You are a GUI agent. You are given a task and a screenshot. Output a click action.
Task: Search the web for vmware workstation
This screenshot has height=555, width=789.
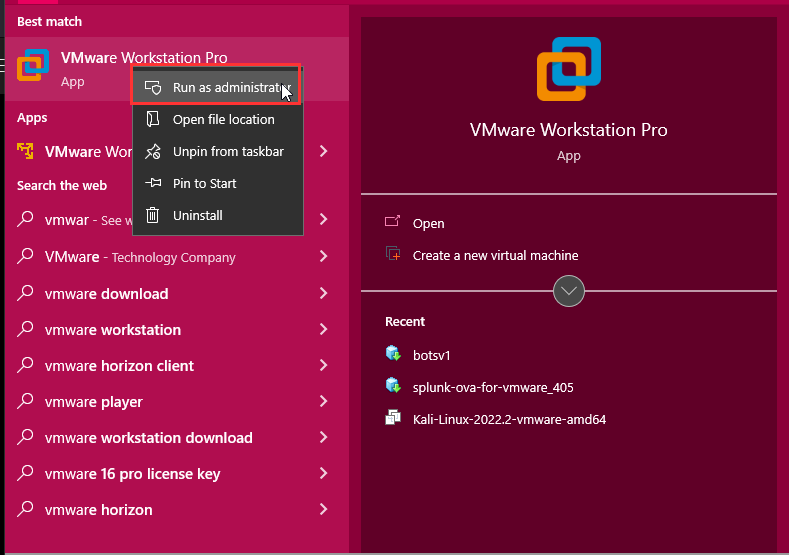click(113, 330)
